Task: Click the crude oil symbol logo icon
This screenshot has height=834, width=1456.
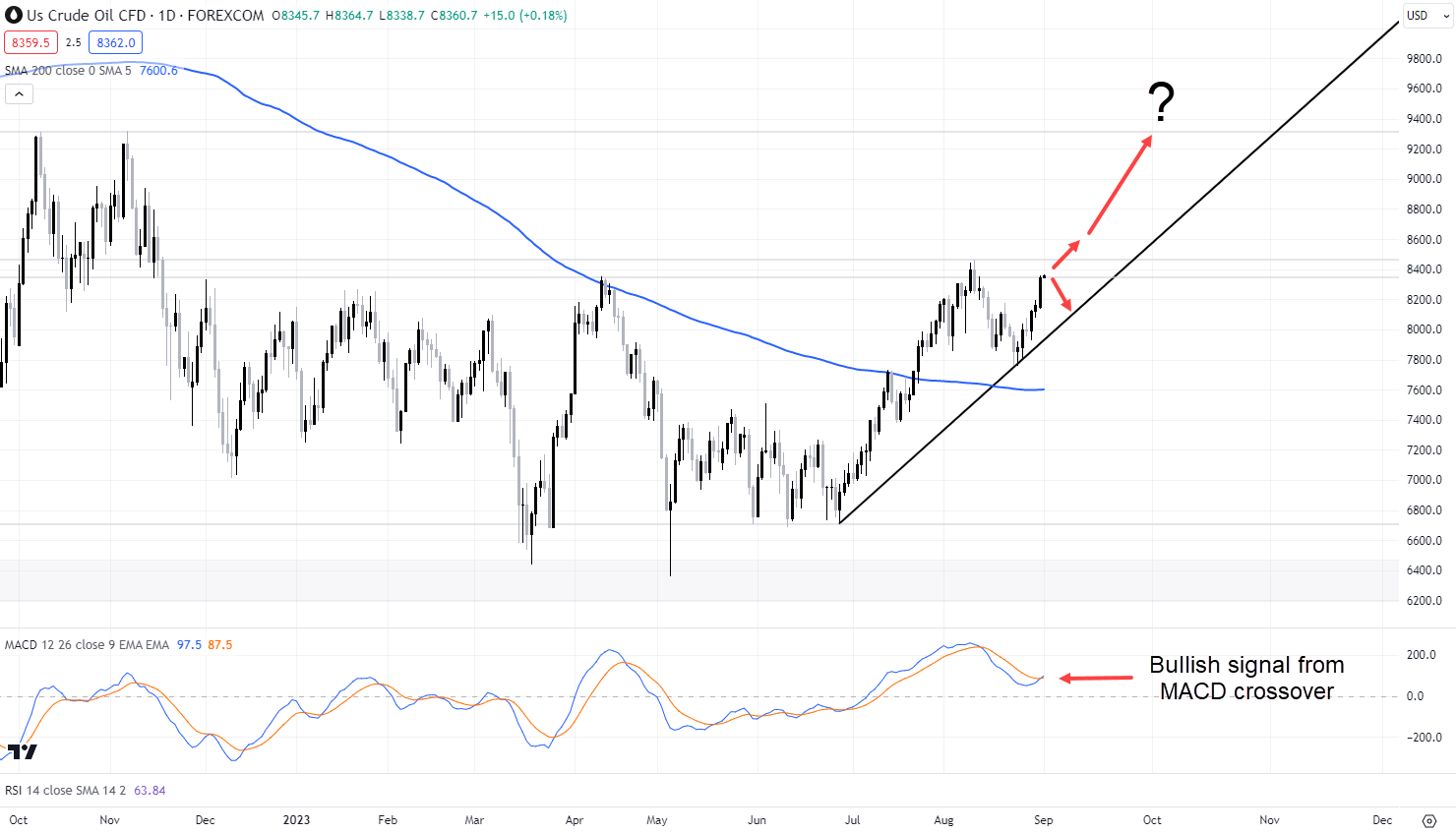Action: [14, 16]
